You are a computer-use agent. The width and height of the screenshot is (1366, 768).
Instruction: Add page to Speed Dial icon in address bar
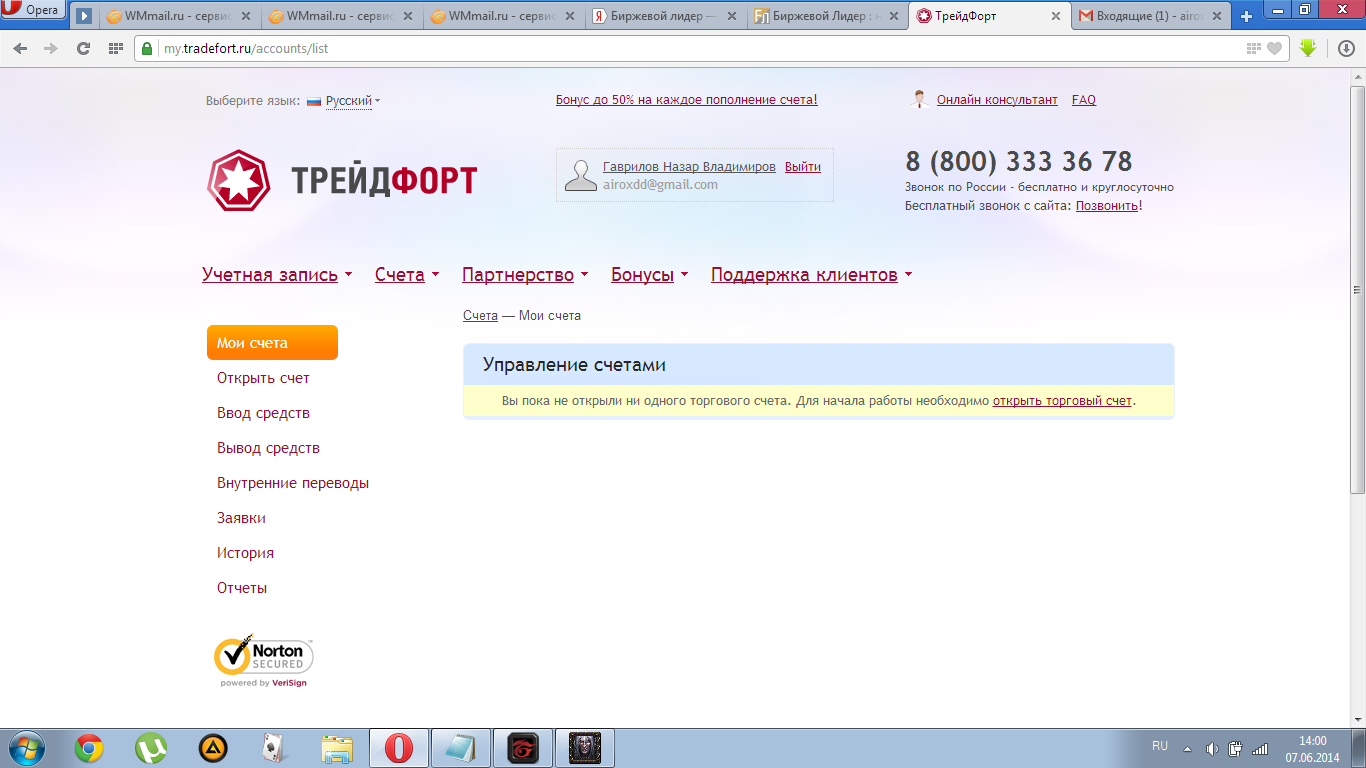(1254, 48)
